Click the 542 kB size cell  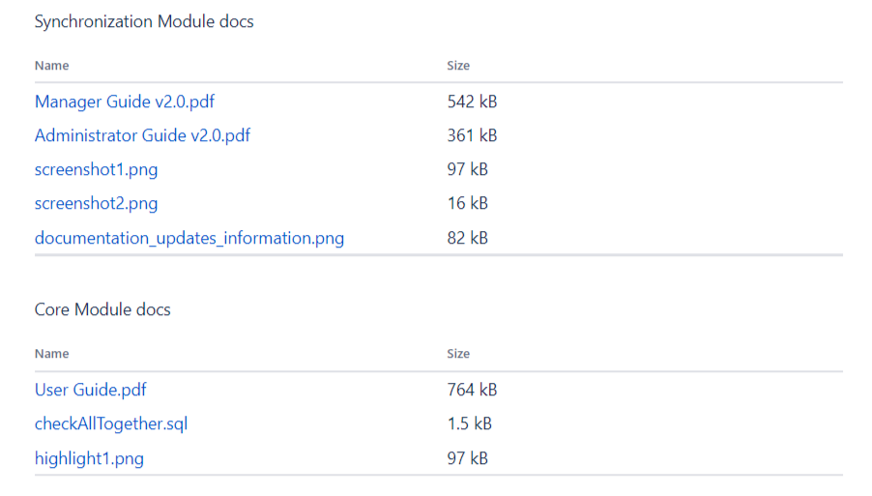click(472, 102)
